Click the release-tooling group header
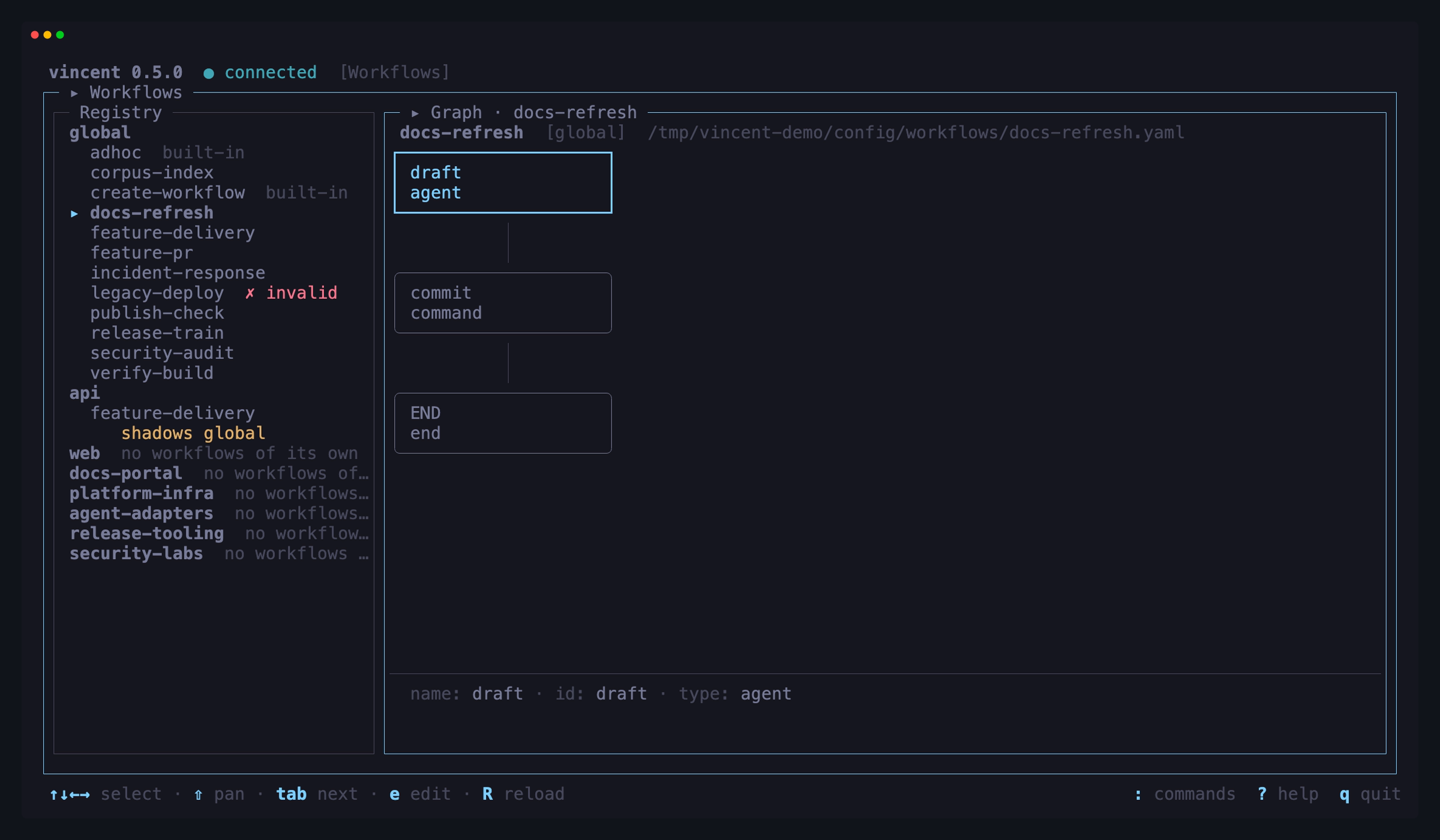Image resolution: width=1440 pixels, height=840 pixels. pos(146,533)
